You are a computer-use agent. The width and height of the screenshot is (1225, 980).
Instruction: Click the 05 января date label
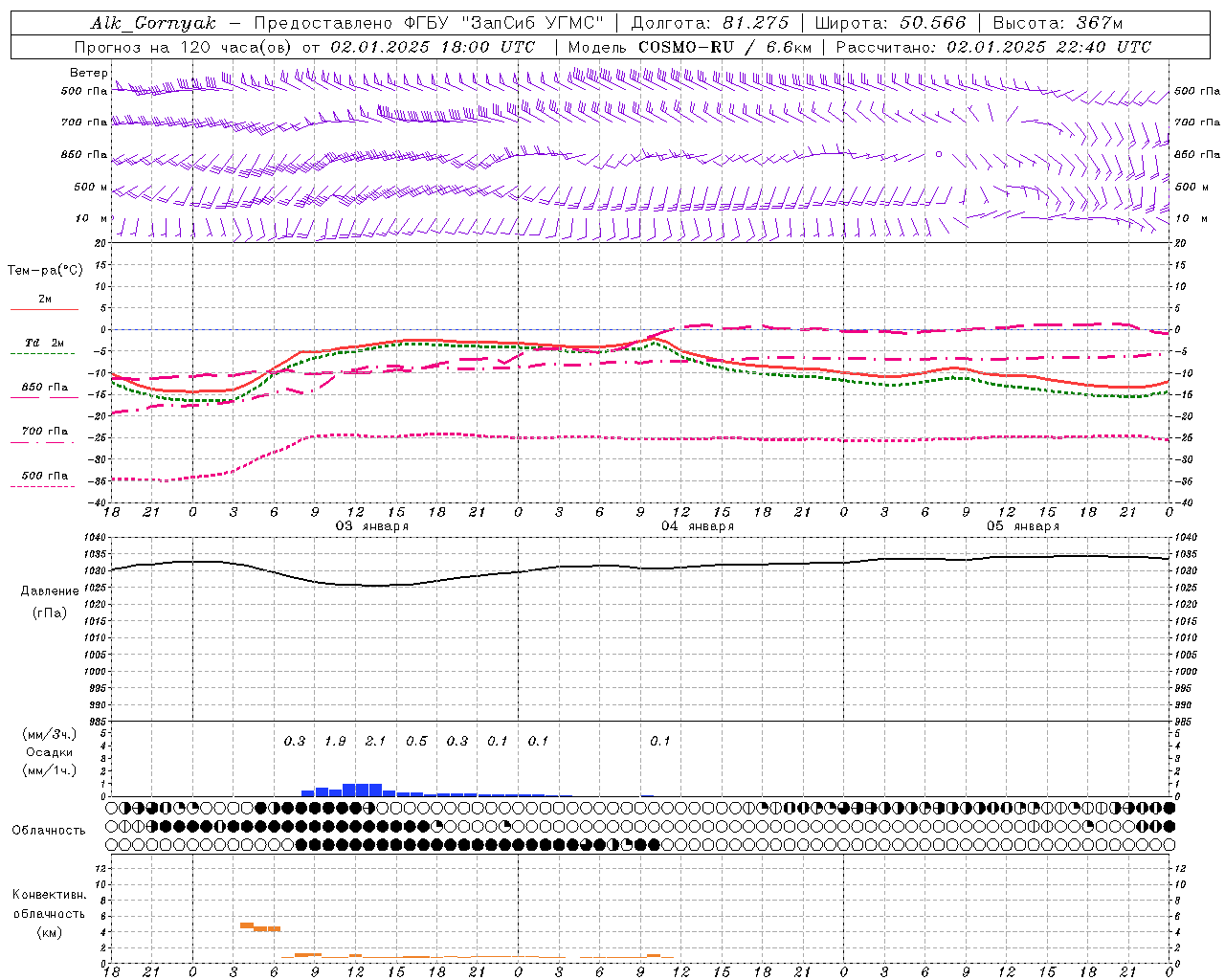click(x=1023, y=526)
